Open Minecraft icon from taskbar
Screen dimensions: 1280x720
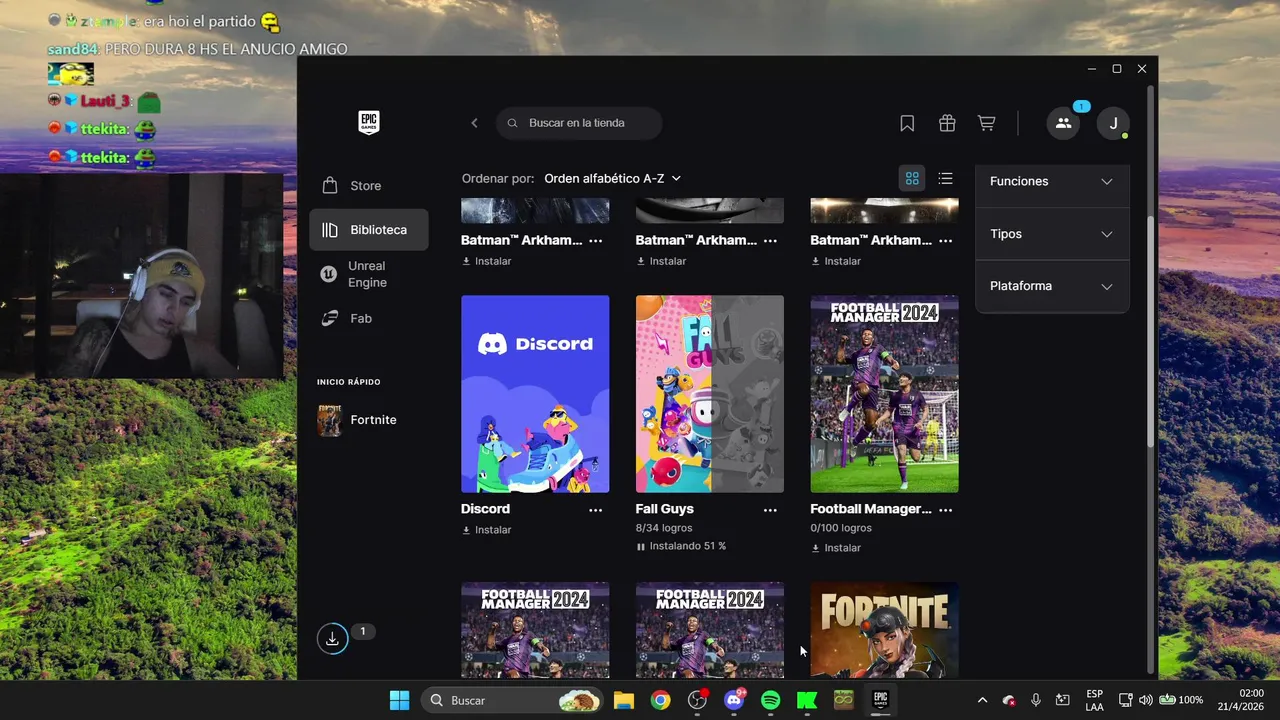pyautogui.click(x=844, y=700)
